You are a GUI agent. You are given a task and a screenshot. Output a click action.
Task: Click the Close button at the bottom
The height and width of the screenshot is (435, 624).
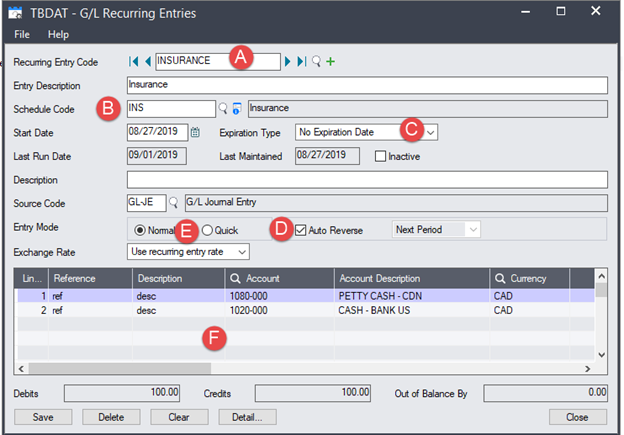pyautogui.click(x=578, y=417)
